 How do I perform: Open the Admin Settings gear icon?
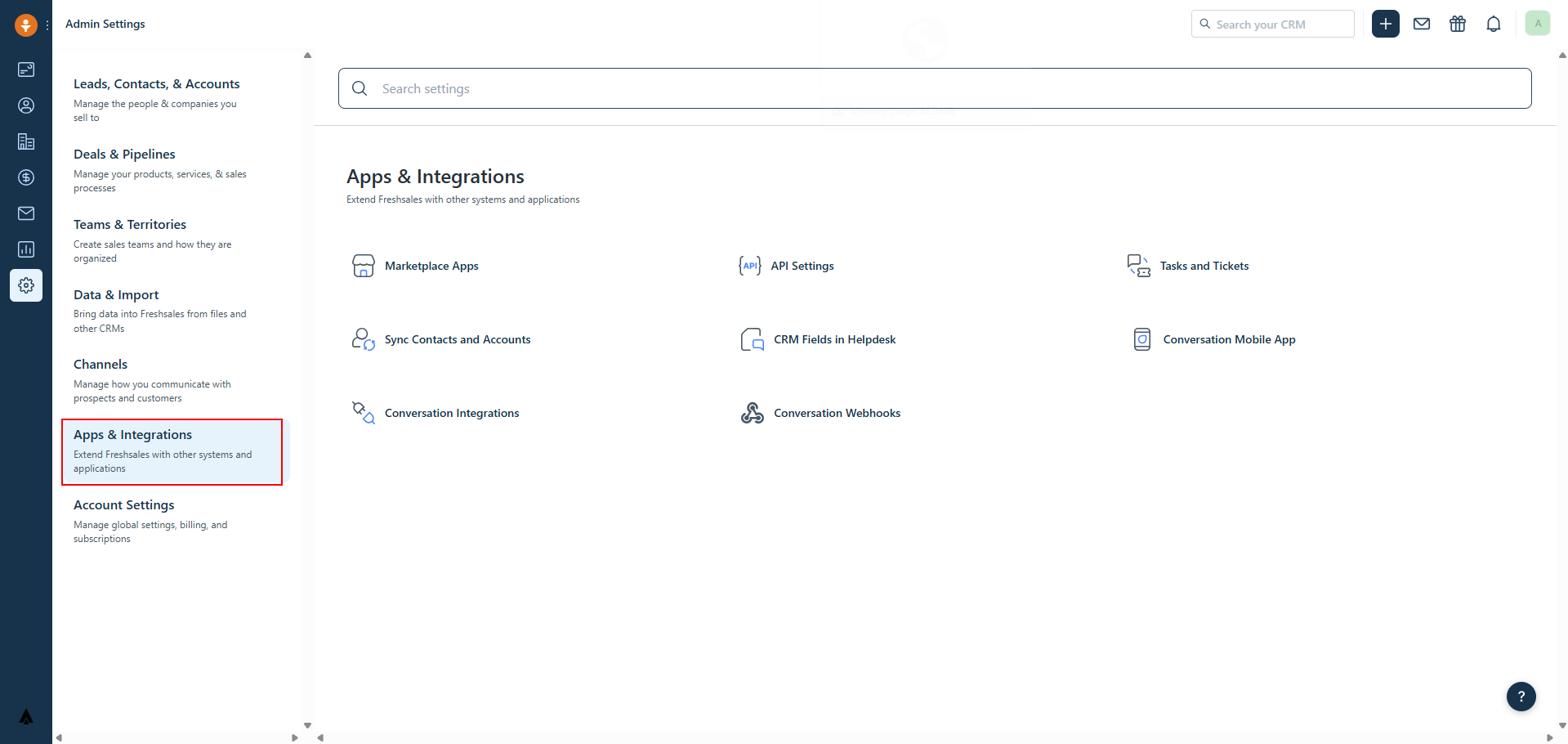click(26, 285)
